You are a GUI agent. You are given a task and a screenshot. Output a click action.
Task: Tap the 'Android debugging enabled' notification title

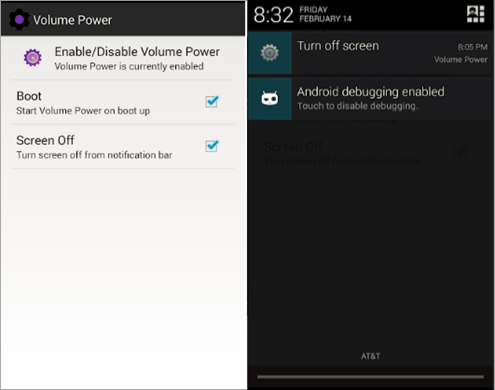371,92
